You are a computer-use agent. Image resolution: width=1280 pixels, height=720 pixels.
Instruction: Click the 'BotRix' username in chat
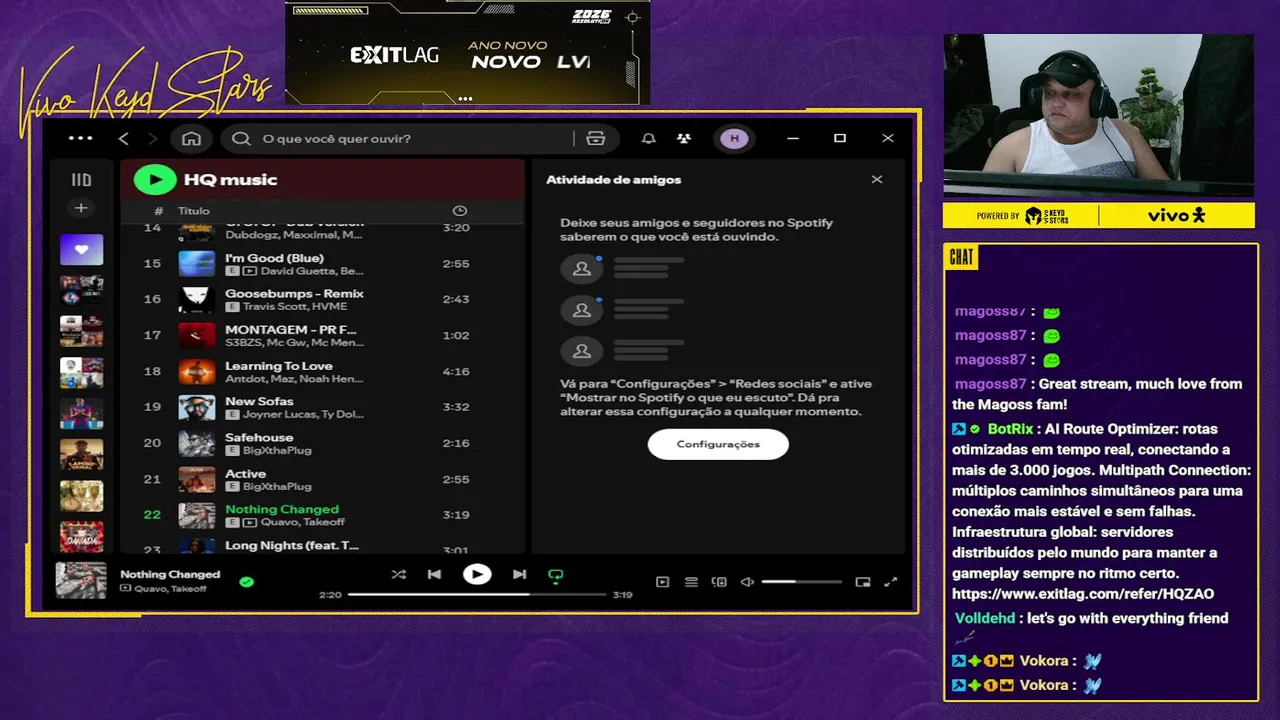coord(1010,429)
